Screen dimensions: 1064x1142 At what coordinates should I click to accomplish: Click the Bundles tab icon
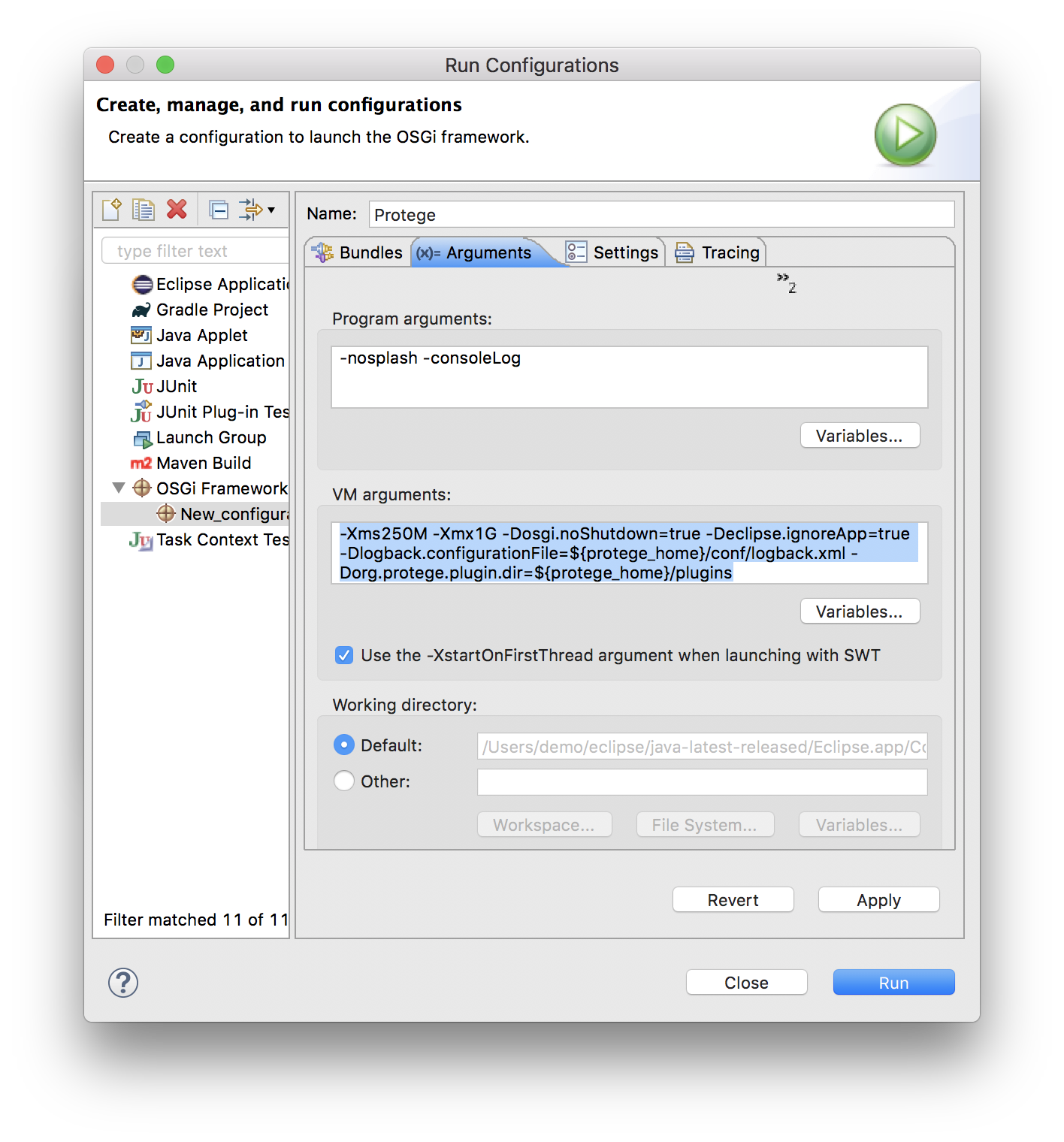click(323, 252)
